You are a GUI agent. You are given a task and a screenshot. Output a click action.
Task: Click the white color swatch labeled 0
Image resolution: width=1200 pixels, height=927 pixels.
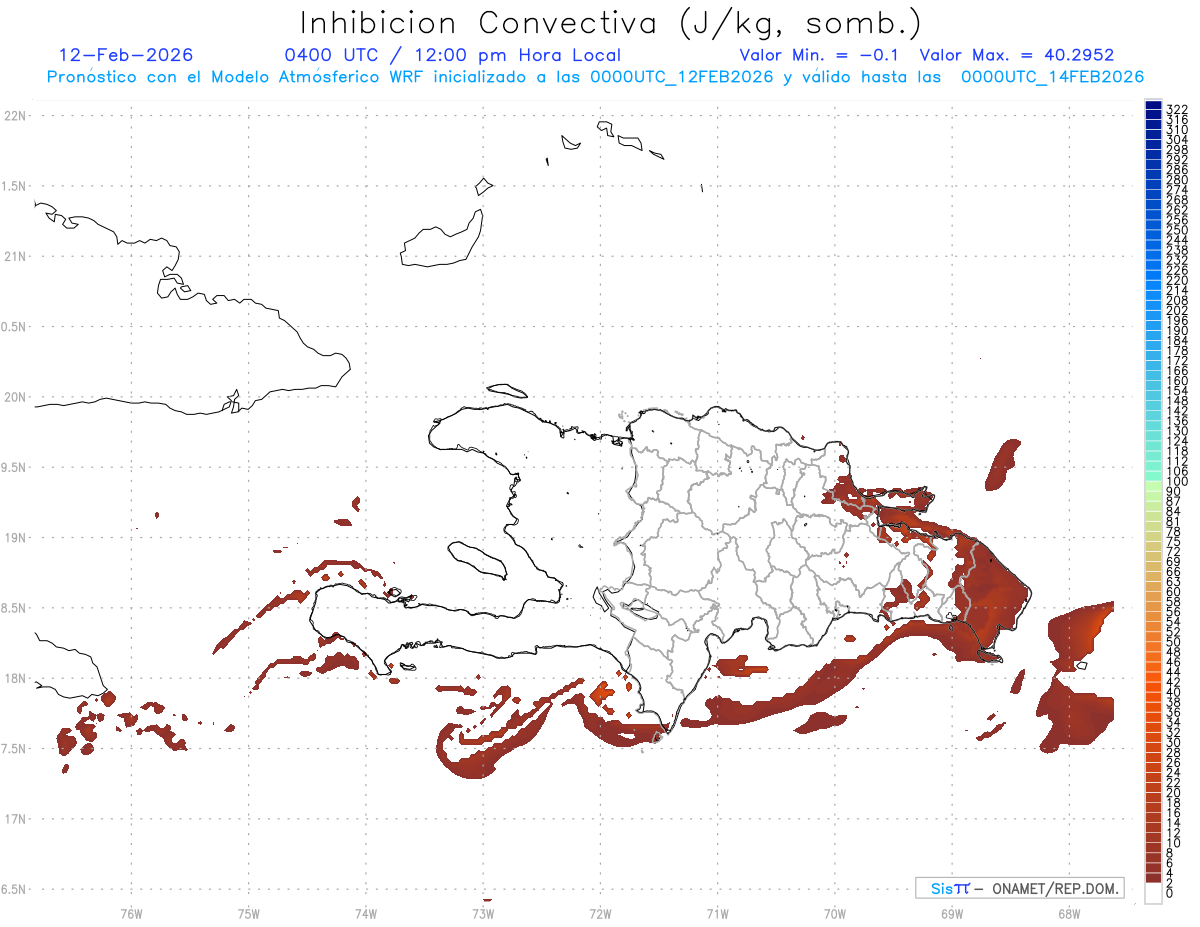(x=1153, y=894)
